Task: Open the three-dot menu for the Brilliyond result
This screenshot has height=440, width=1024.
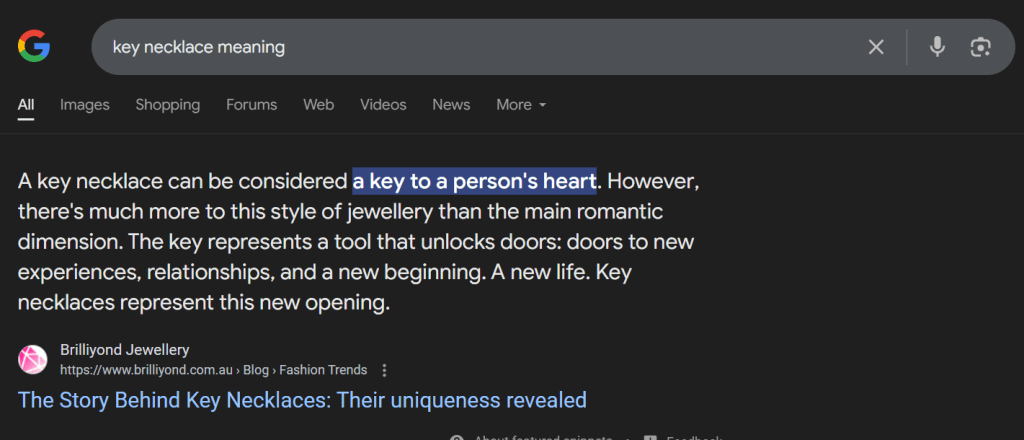Action: 385,370
